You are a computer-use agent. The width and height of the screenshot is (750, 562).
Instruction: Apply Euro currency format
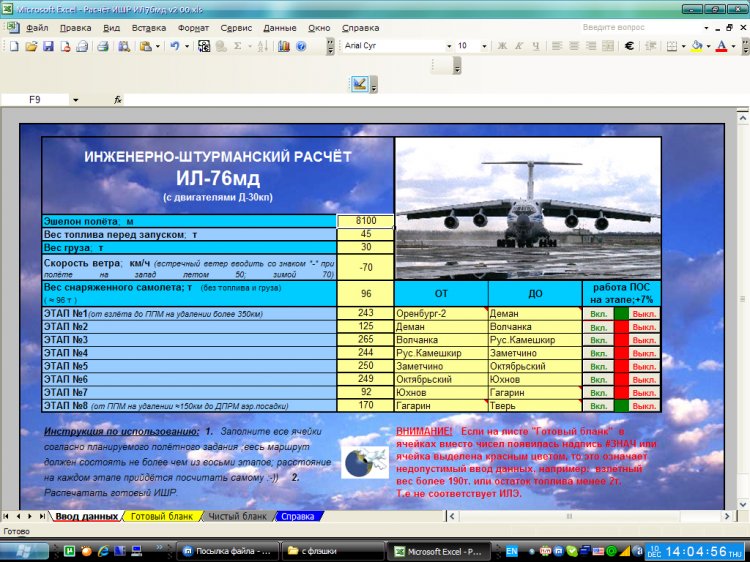[x=629, y=46]
